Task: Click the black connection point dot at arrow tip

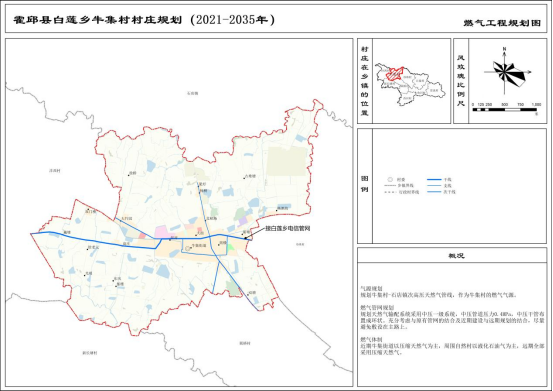Action: click(246, 238)
